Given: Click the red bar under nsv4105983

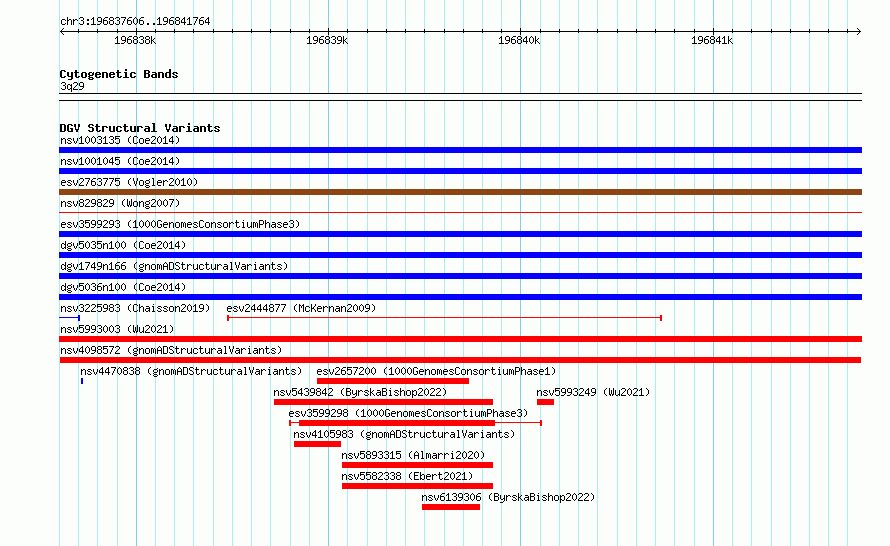Looking at the screenshot, I should [x=317, y=444].
